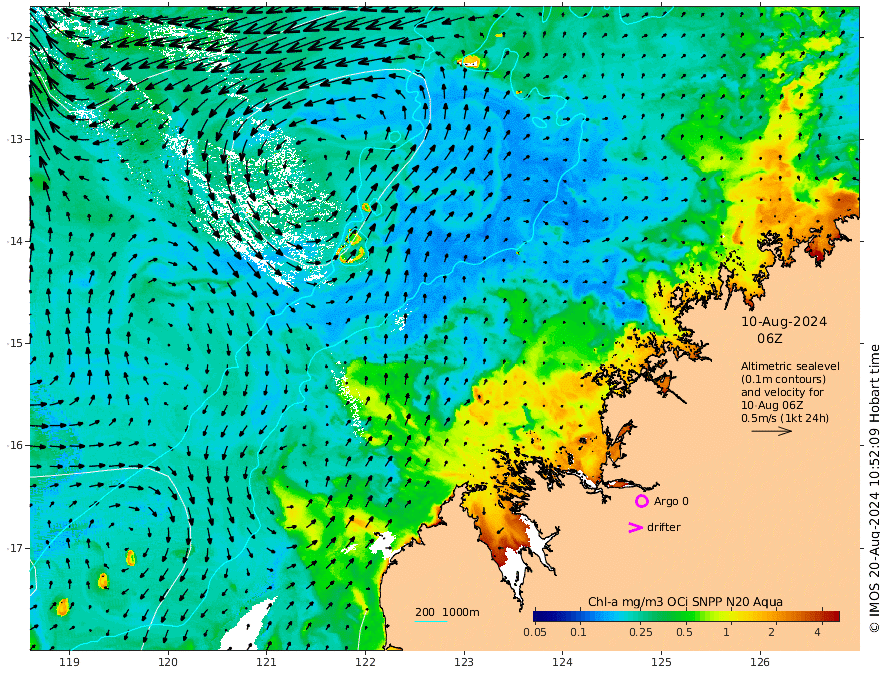Click the '(0.1m contours)' caption line
Image resolution: width=880 pixels, height=680 pixels.
(x=783, y=379)
